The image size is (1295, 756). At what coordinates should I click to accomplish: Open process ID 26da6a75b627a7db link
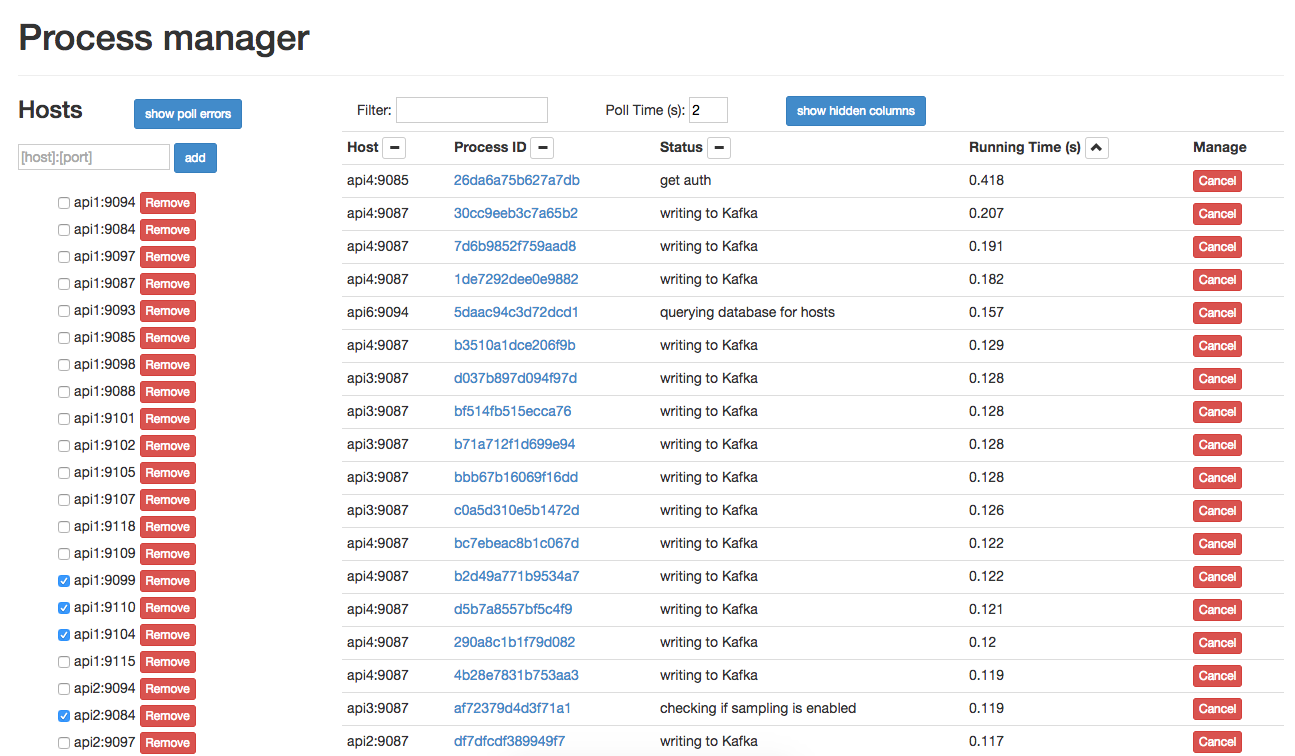(516, 180)
